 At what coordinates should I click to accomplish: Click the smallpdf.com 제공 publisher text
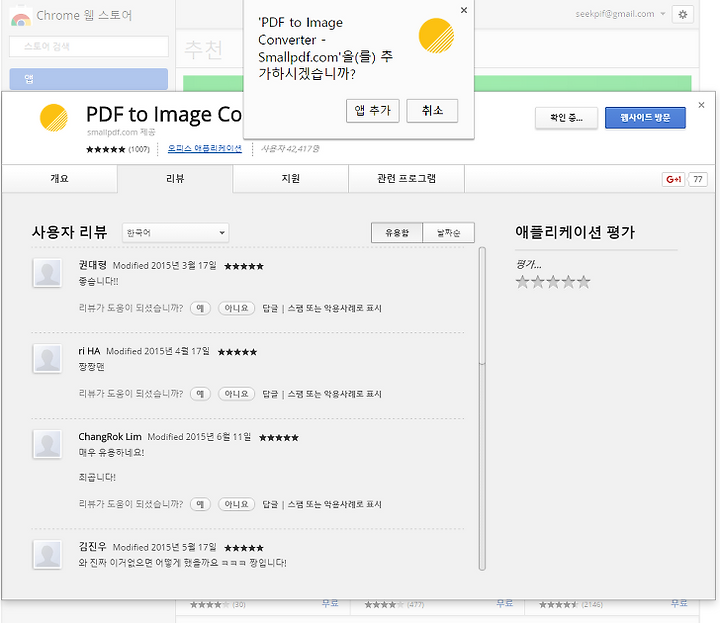click(x=121, y=132)
